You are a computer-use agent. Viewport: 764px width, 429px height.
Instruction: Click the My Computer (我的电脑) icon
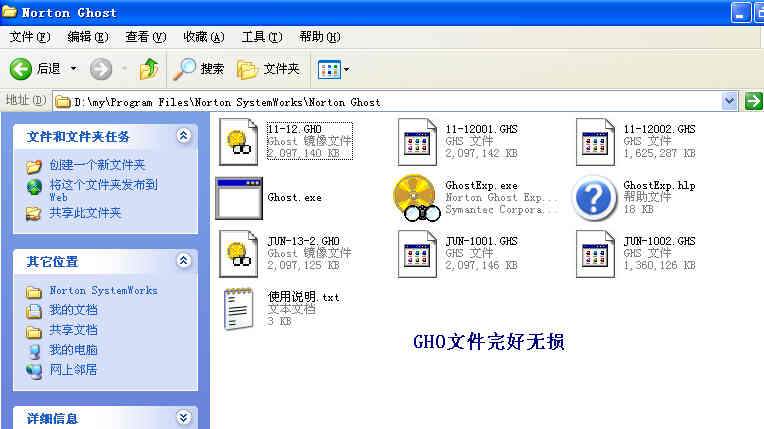34,351
